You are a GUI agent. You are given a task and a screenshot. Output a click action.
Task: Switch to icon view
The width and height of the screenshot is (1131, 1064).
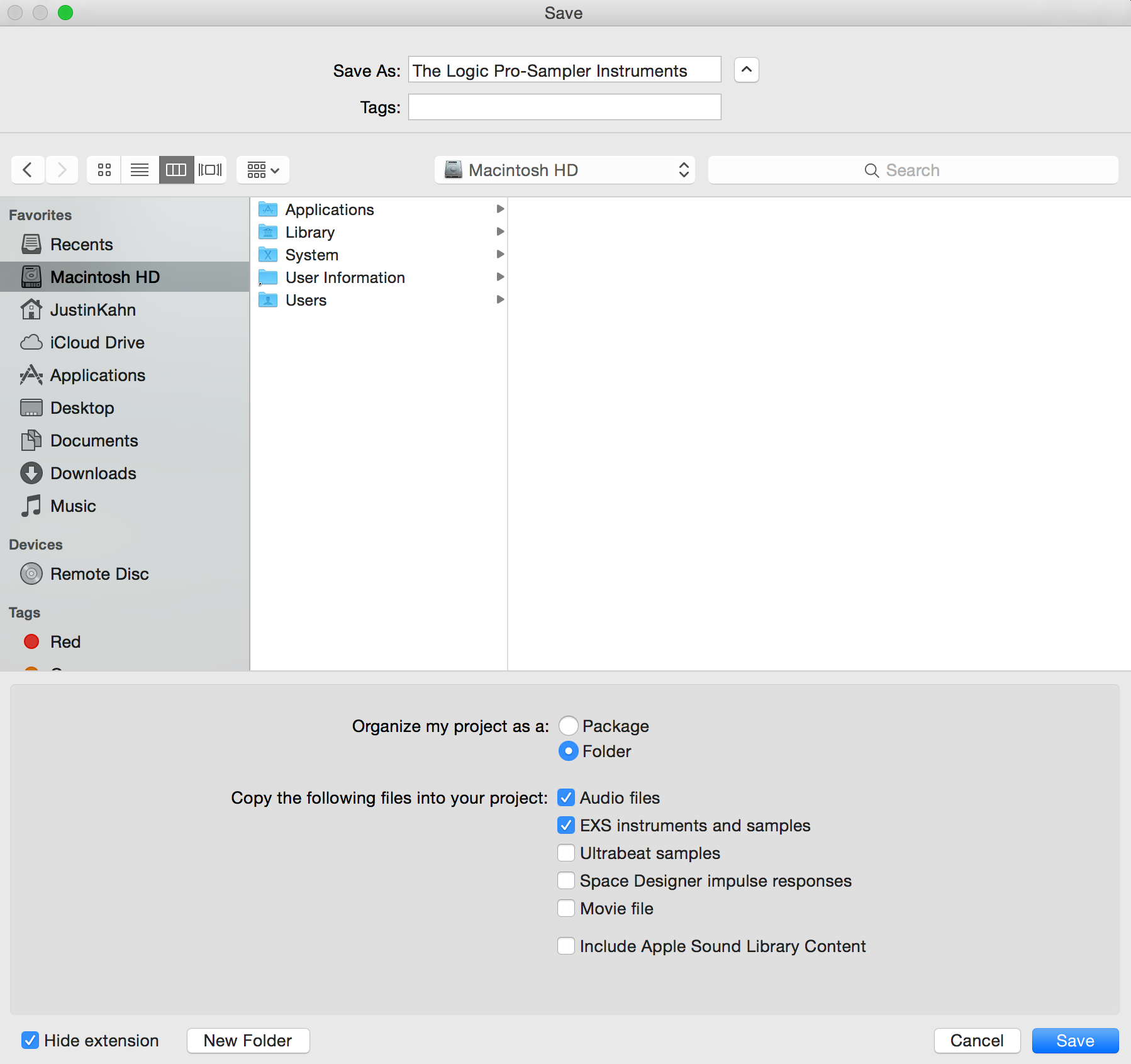pyautogui.click(x=104, y=170)
